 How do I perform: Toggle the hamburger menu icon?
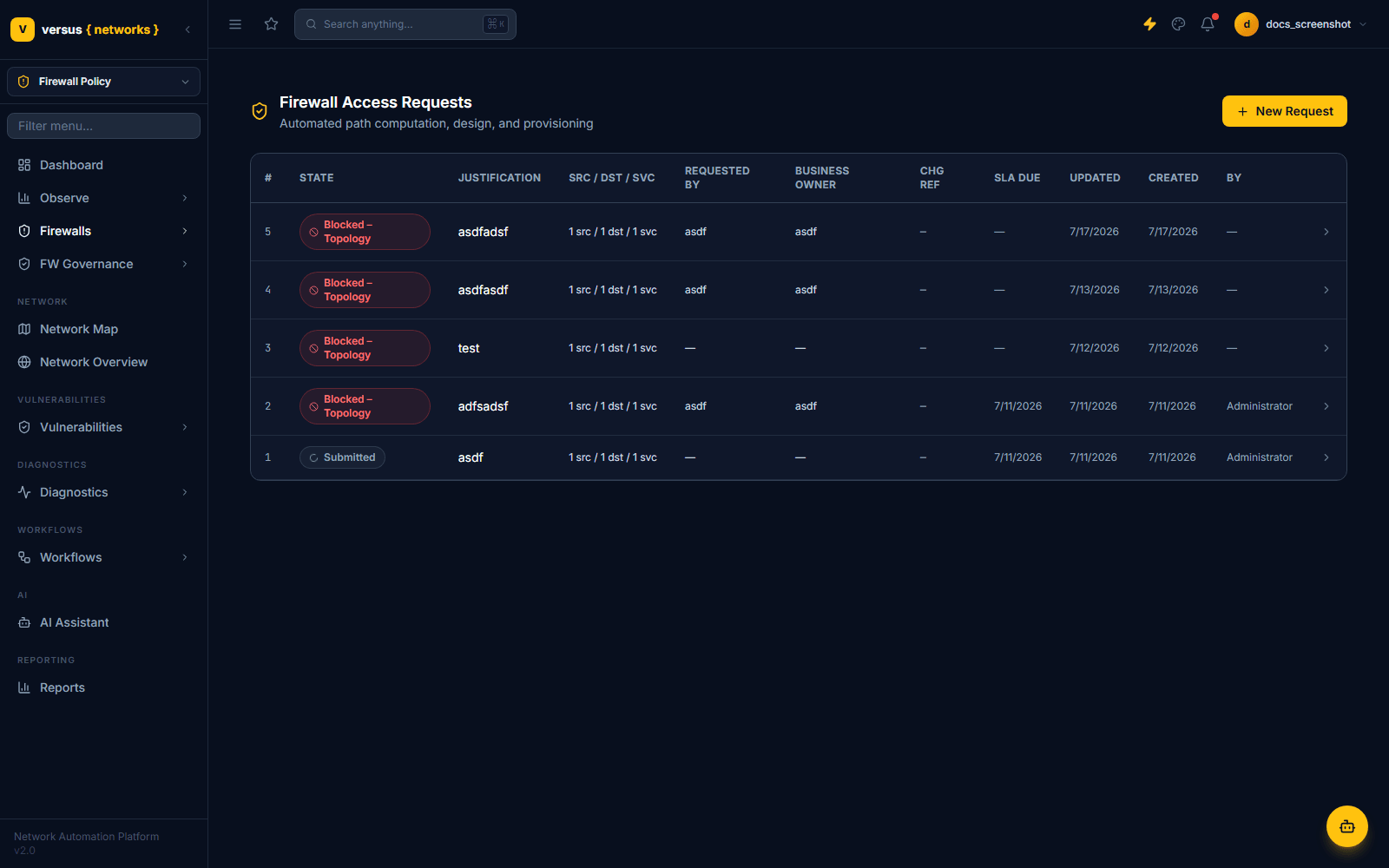point(235,24)
